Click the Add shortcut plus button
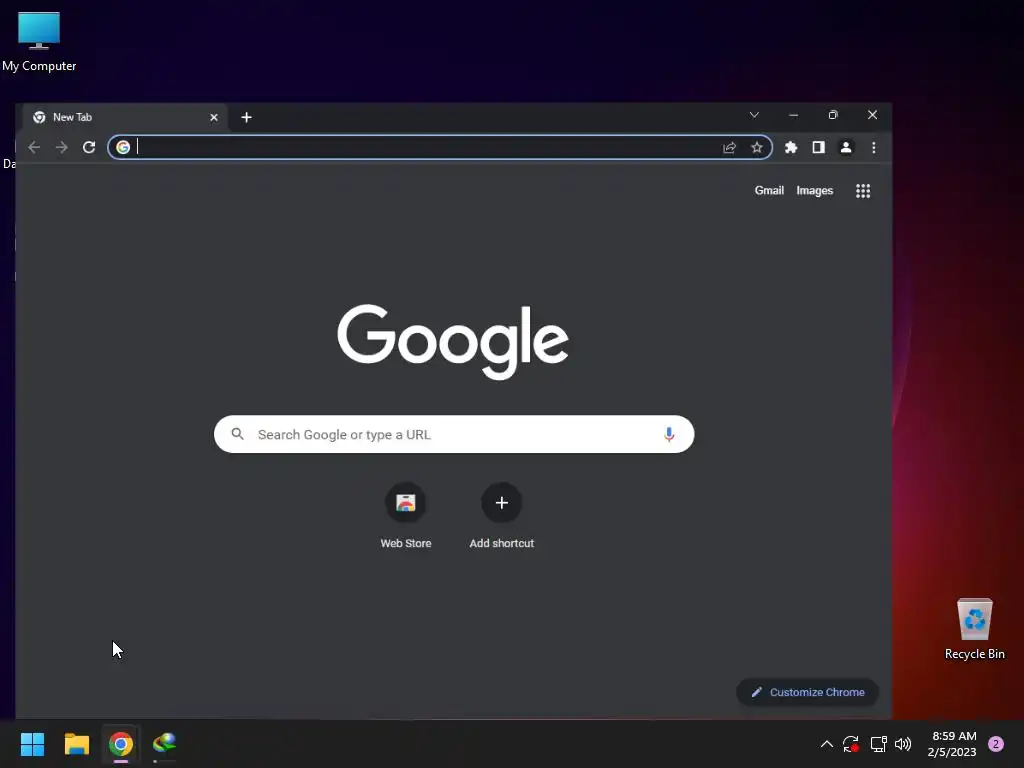This screenshot has height=768, width=1024. click(502, 503)
